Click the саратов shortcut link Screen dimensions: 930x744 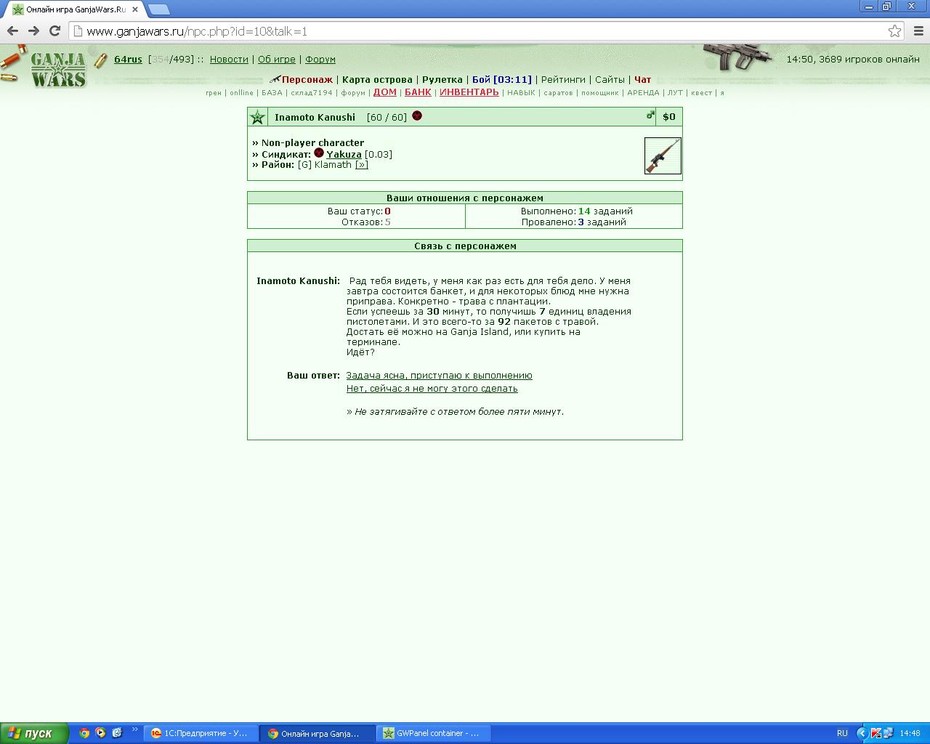click(558, 93)
